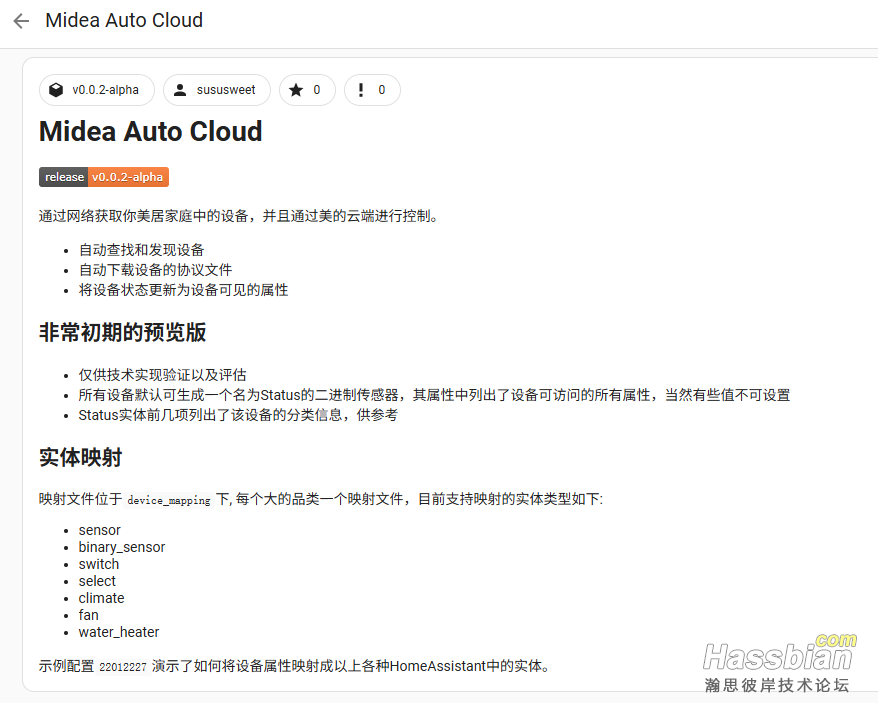Click the 22012227 example config code
The width and height of the screenshot is (878, 703).
pos(123,667)
